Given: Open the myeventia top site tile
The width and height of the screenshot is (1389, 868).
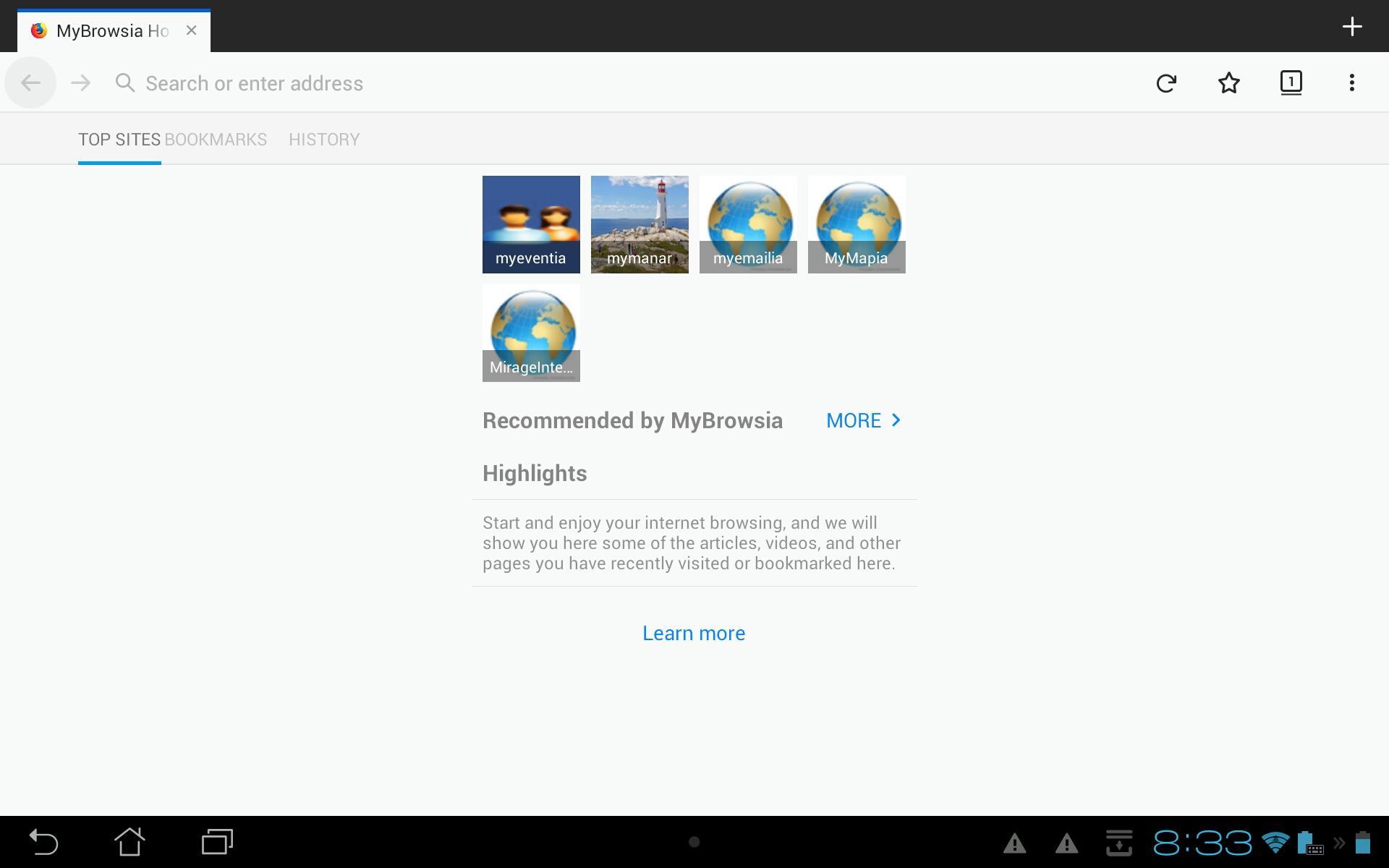Looking at the screenshot, I should pyautogui.click(x=531, y=224).
